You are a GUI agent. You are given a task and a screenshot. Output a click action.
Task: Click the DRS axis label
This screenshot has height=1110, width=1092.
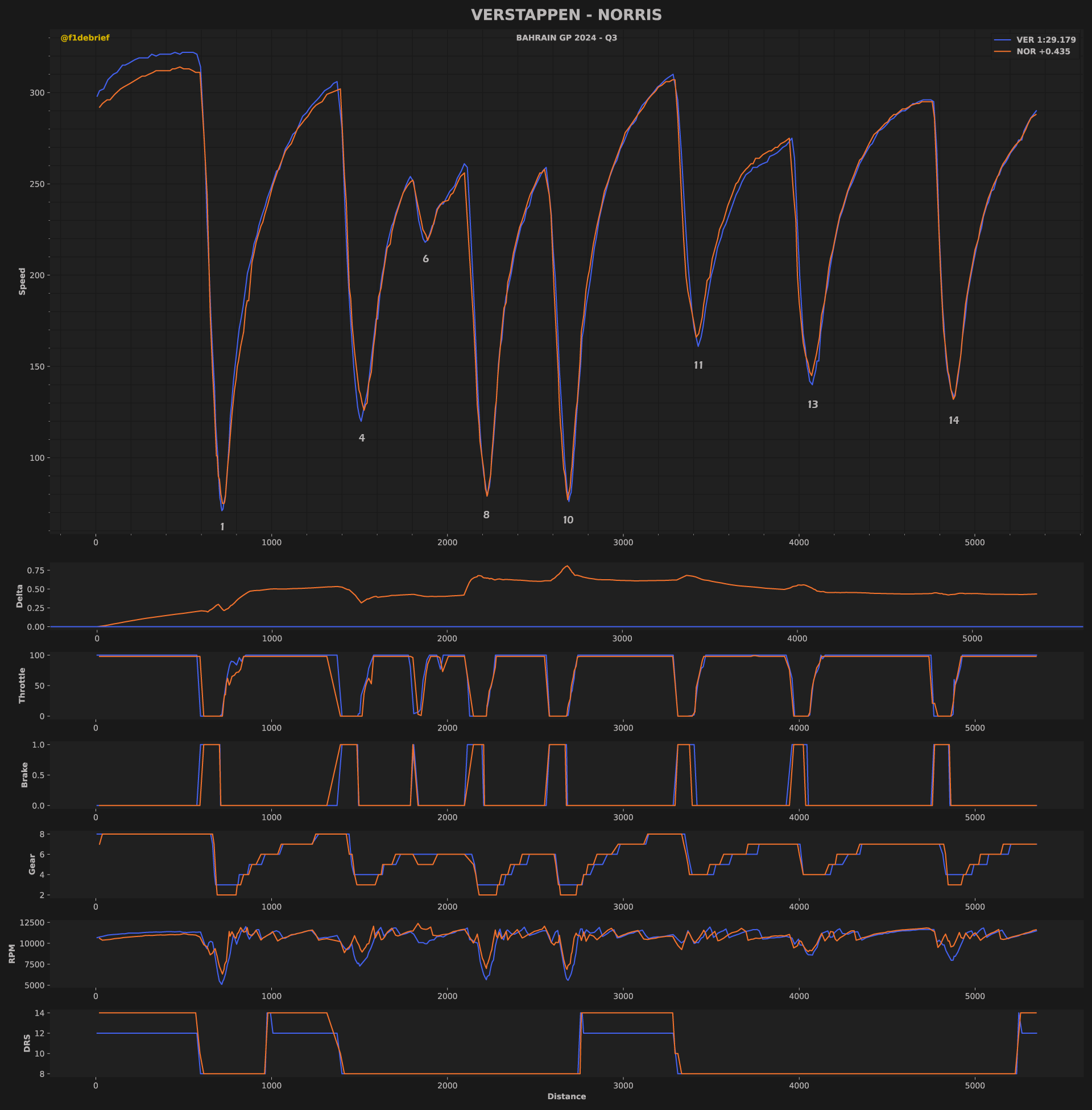point(27,1043)
